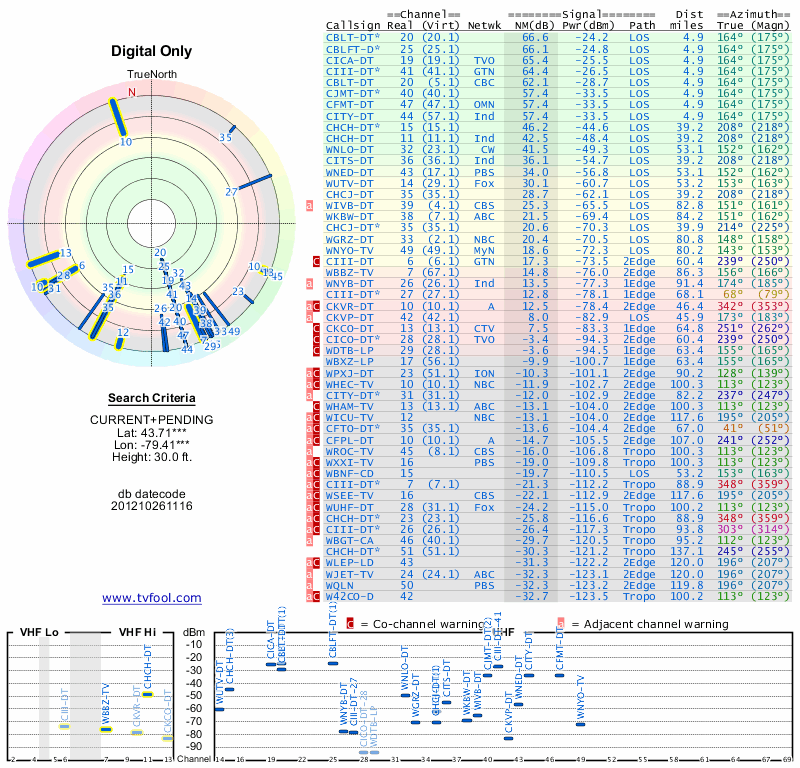Click the co-channel warning icon beside CICO-DT*
Image resolution: width=800 pixels, height=768 pixels.
pyautogui.click(x=316, y=340)
